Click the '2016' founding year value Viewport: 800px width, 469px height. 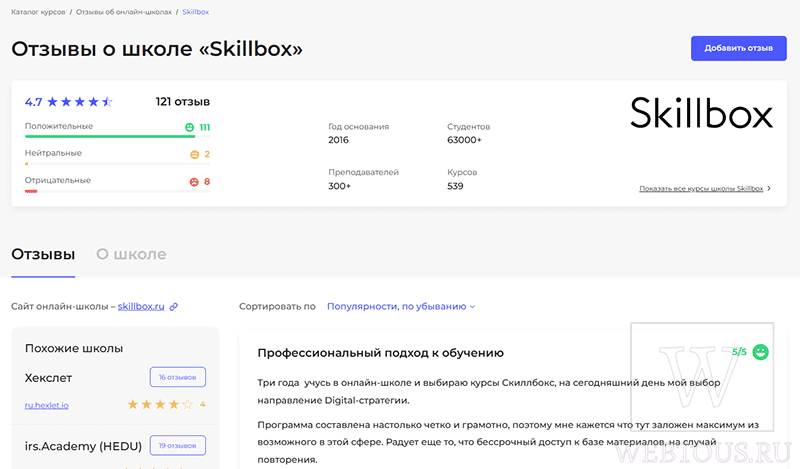click(338, 140)
